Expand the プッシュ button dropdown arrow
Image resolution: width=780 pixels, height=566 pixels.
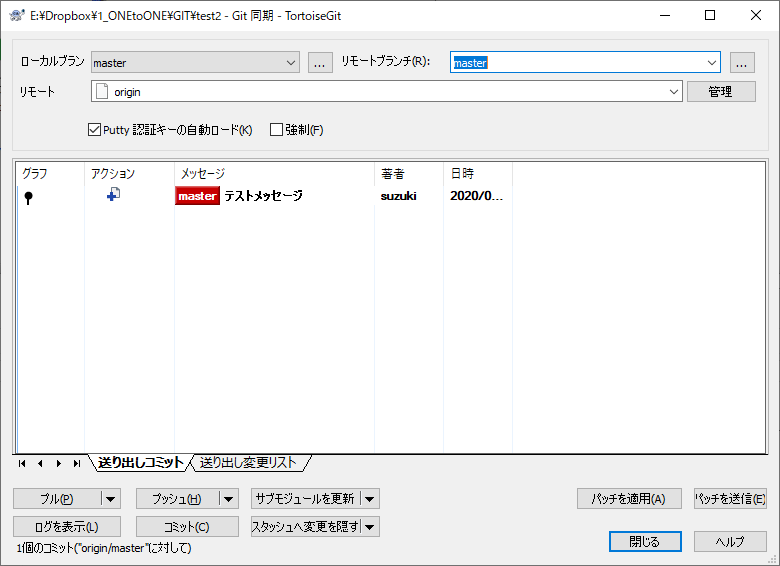pyautogui.click(x=229, y=499)
